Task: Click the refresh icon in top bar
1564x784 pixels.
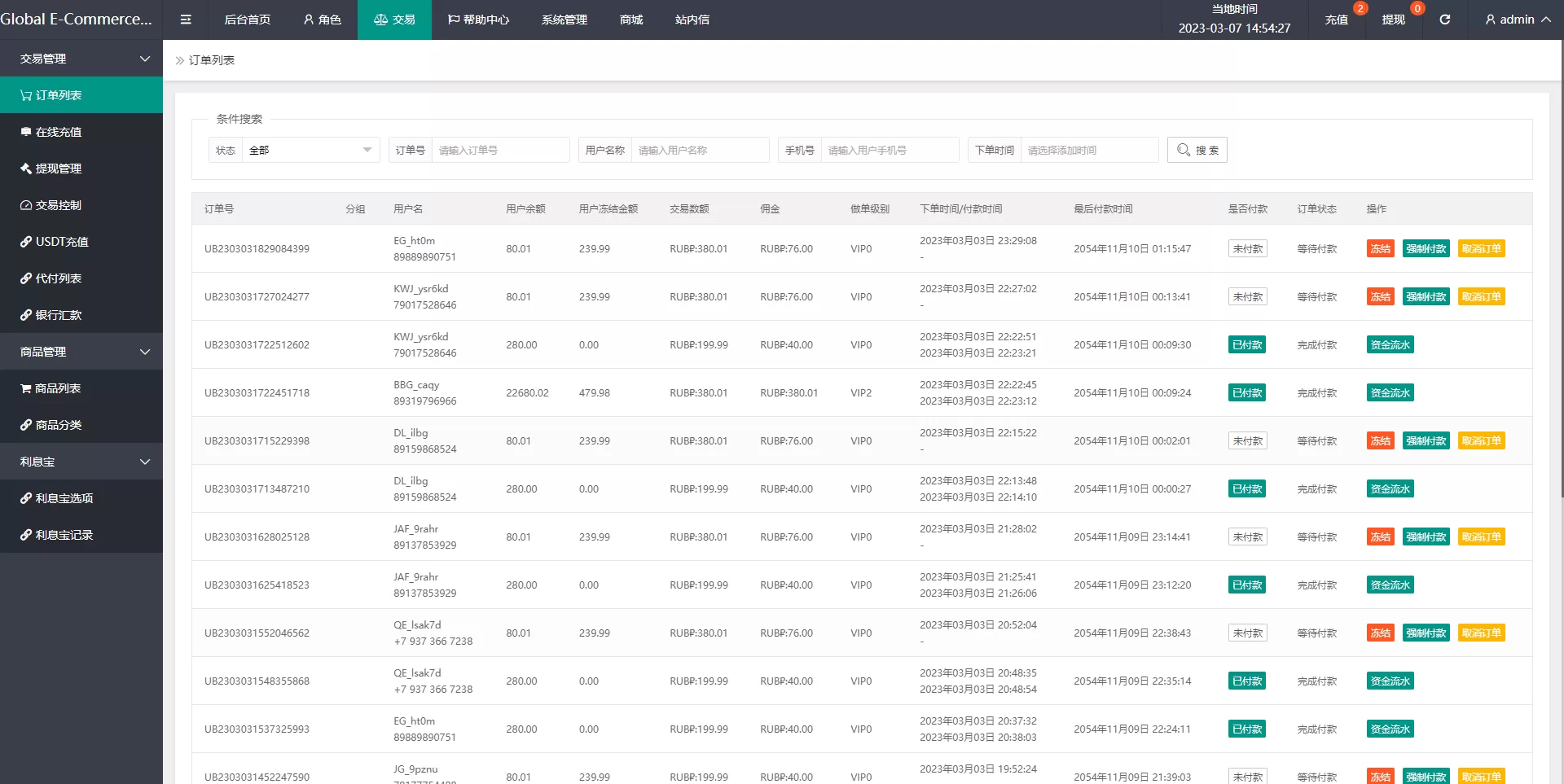Action: (1444, 20)
